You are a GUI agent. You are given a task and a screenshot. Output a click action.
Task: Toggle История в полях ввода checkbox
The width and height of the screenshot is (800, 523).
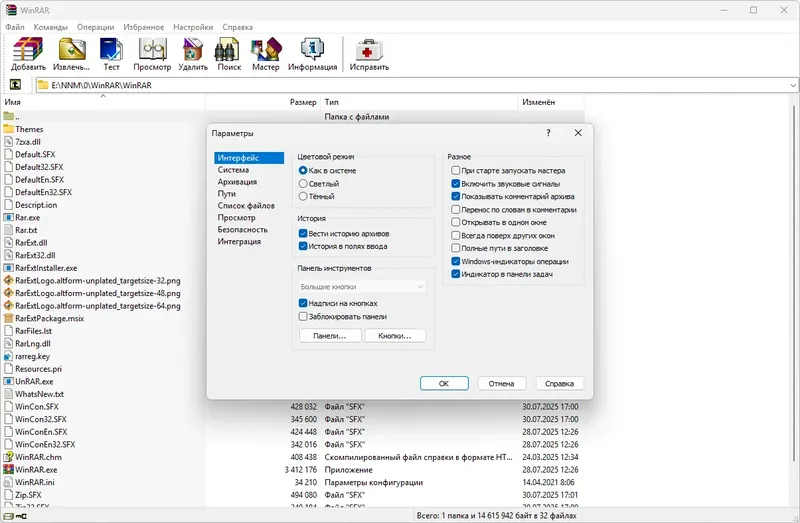coord(303,246)
